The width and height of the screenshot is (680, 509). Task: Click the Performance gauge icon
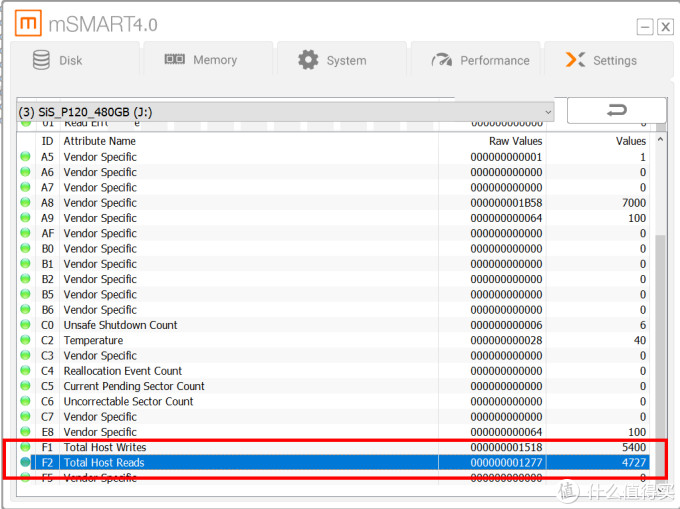click(441, 60)
